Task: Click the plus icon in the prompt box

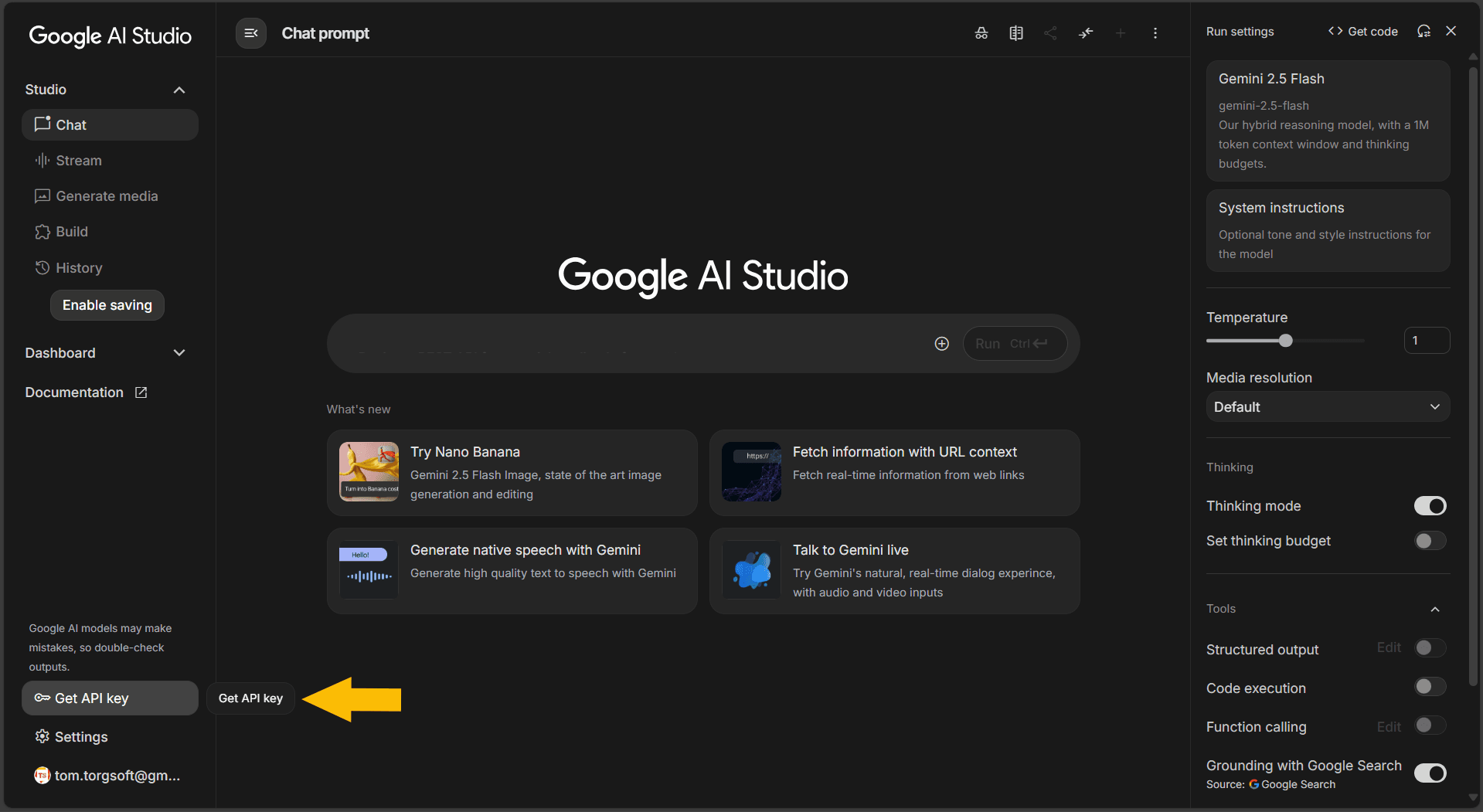Action: click(x=941, y=344)
